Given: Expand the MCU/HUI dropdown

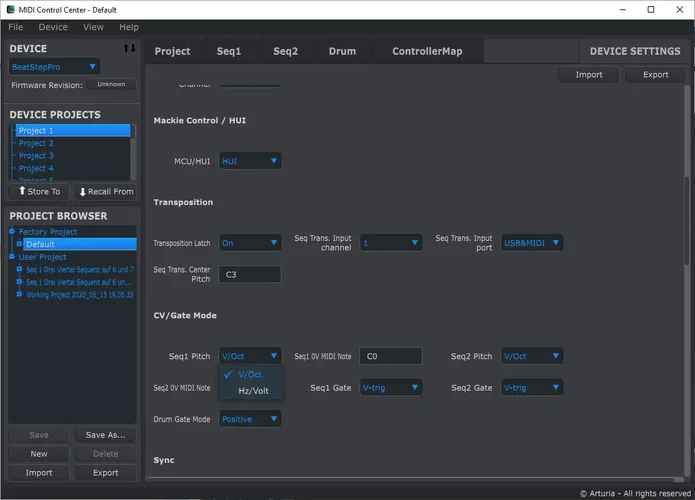Looking at the screenshot, I should [x=250, y=161].
